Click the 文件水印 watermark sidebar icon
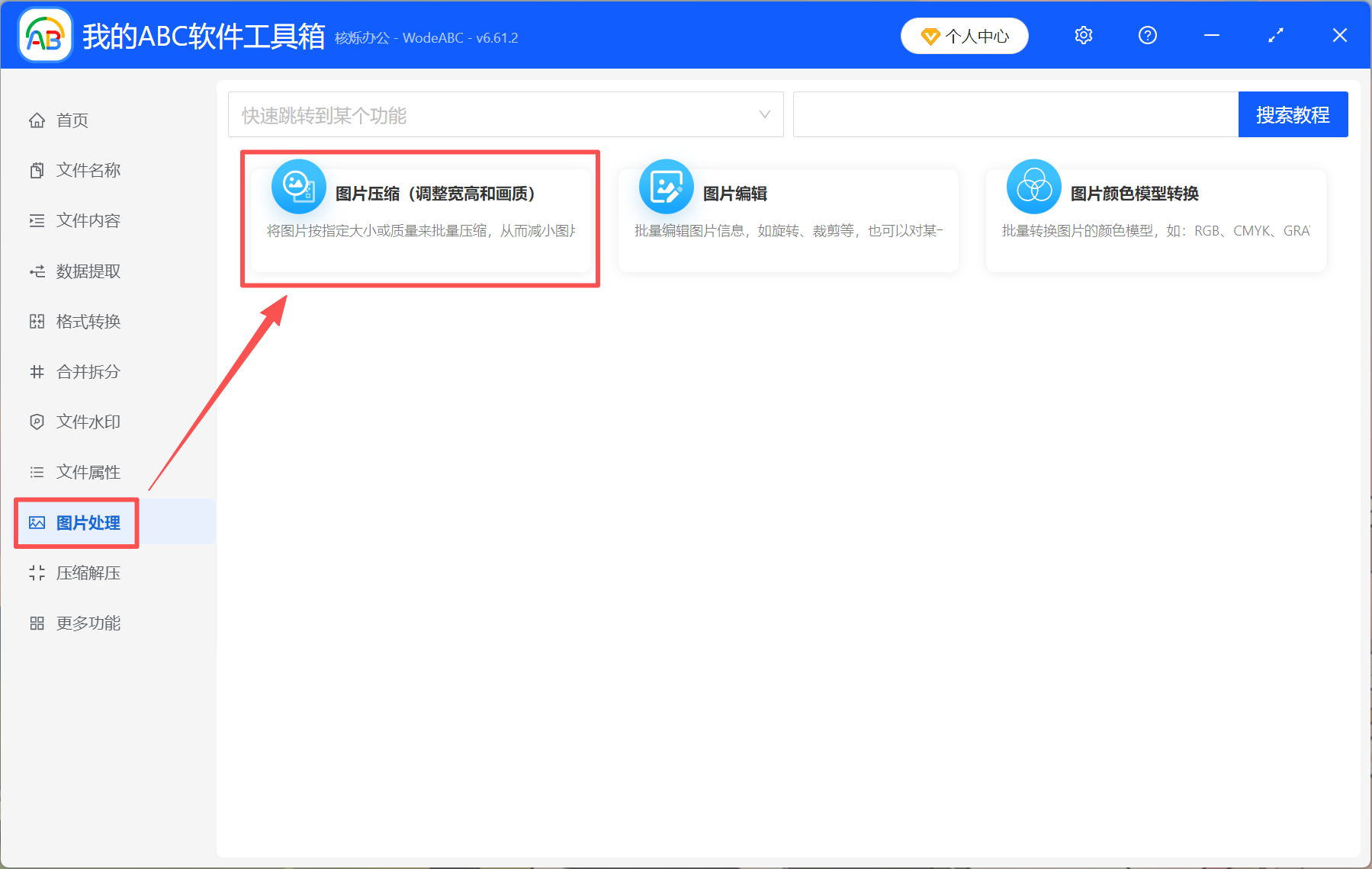The image size is (1372, 869). click(x=37, y=422)
